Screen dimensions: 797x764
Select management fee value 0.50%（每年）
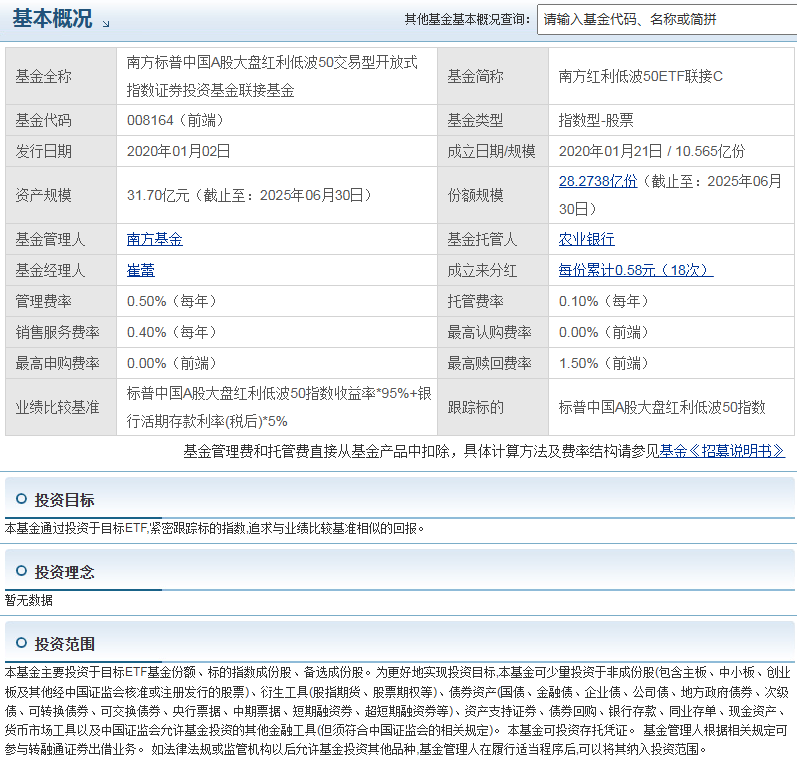tap(172, 301)
